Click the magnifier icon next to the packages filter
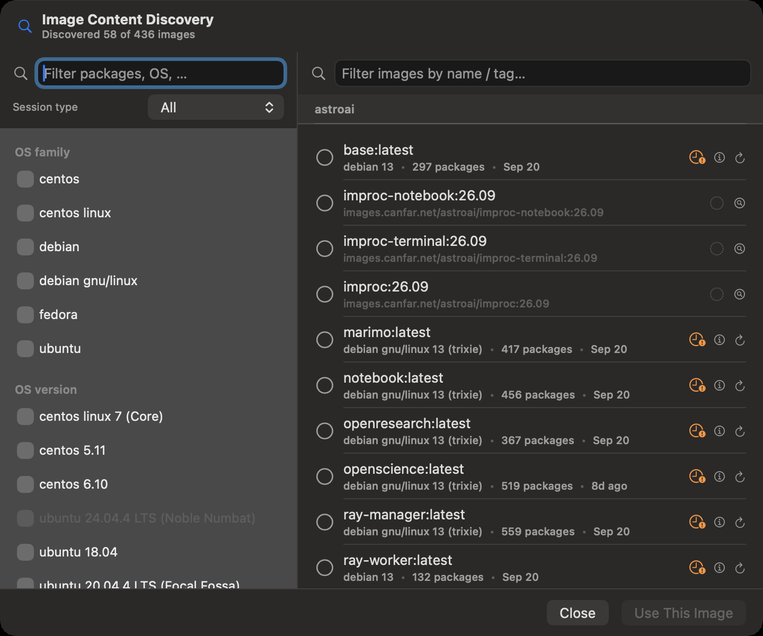 tap(20, 73)
